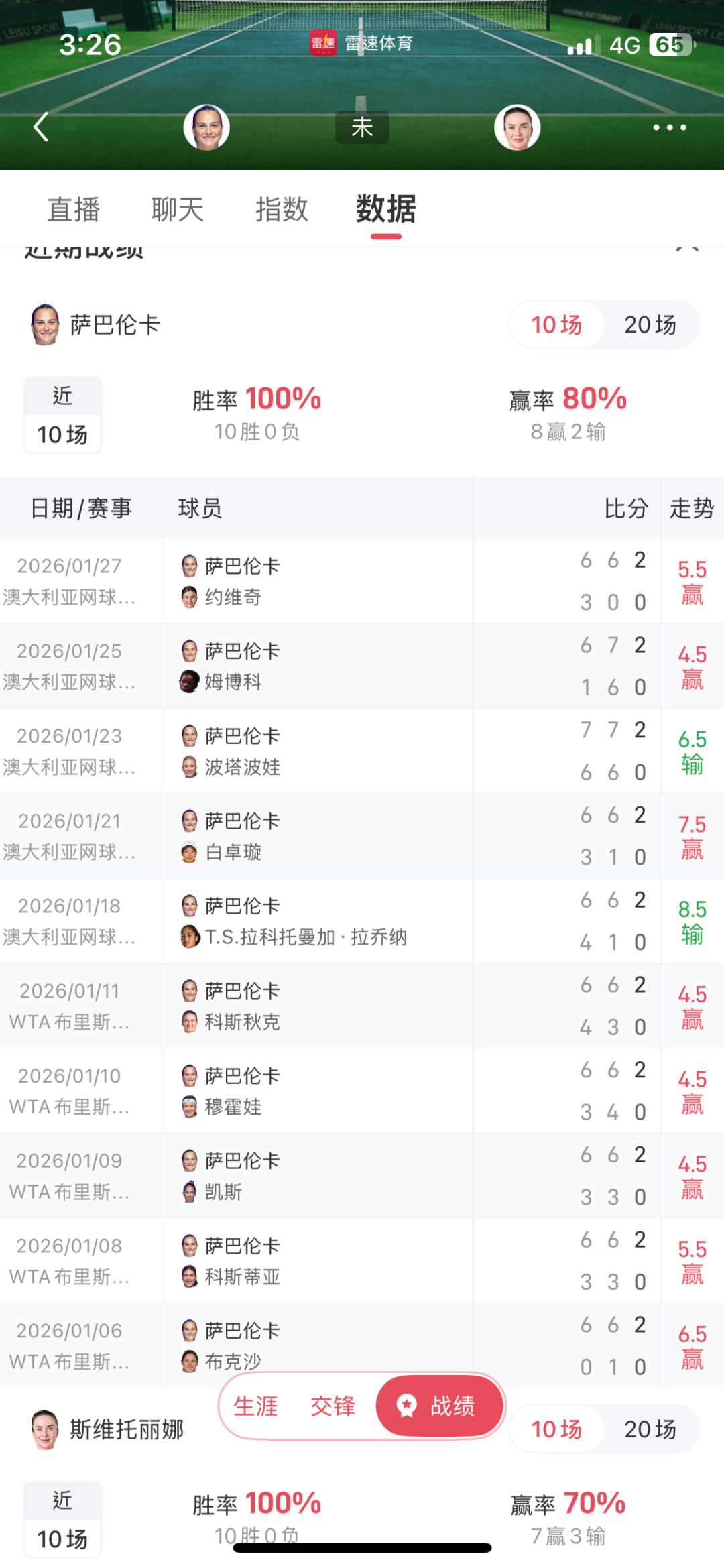Open the three-dot more options menu
This screenshot has height=1568, width=724.
(670, 127)
